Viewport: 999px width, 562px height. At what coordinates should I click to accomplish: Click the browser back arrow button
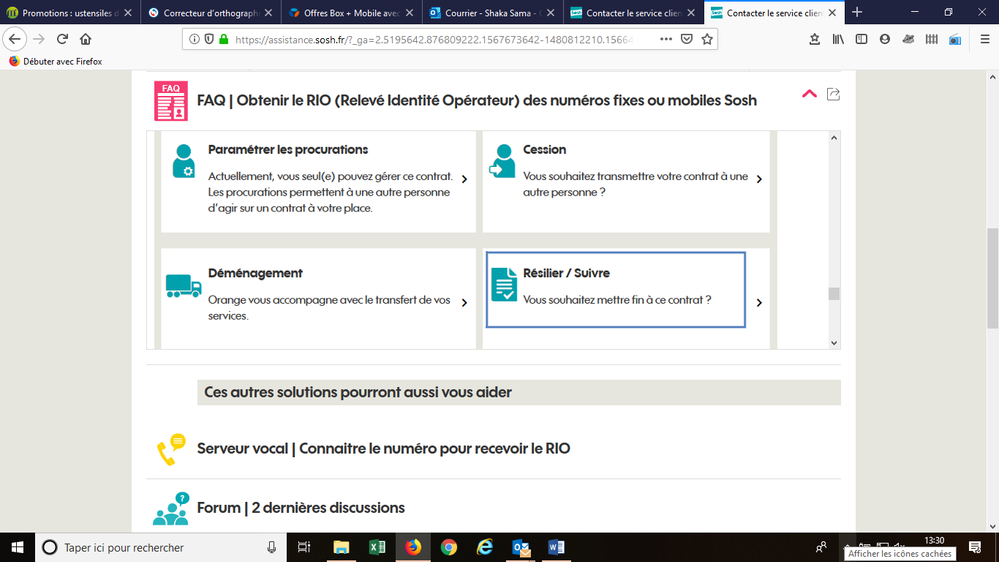14,39
